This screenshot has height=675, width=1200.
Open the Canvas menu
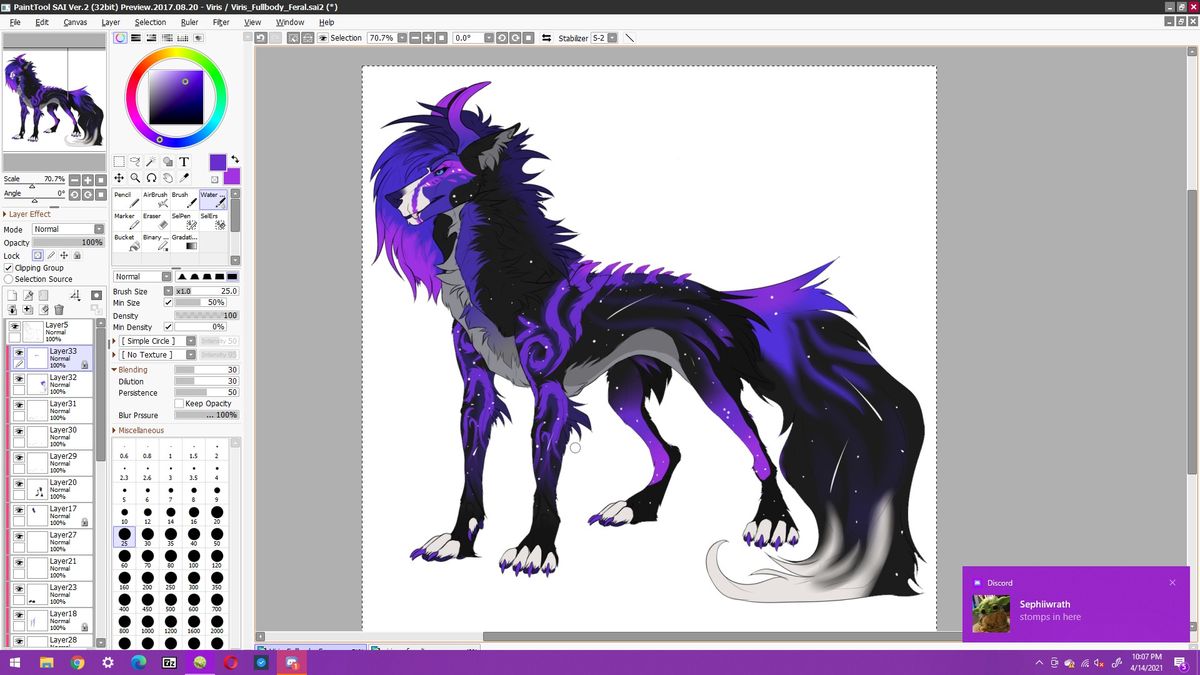75,22
